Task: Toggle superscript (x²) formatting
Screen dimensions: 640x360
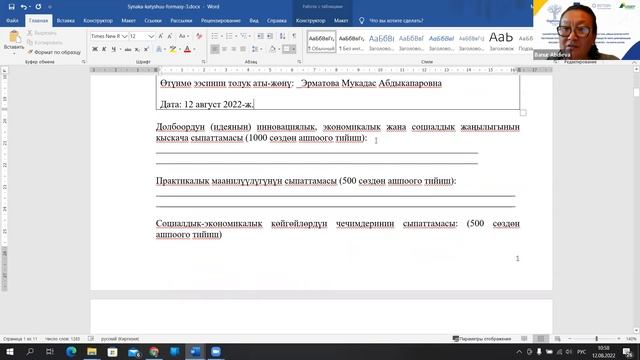Action: (146, 49)
